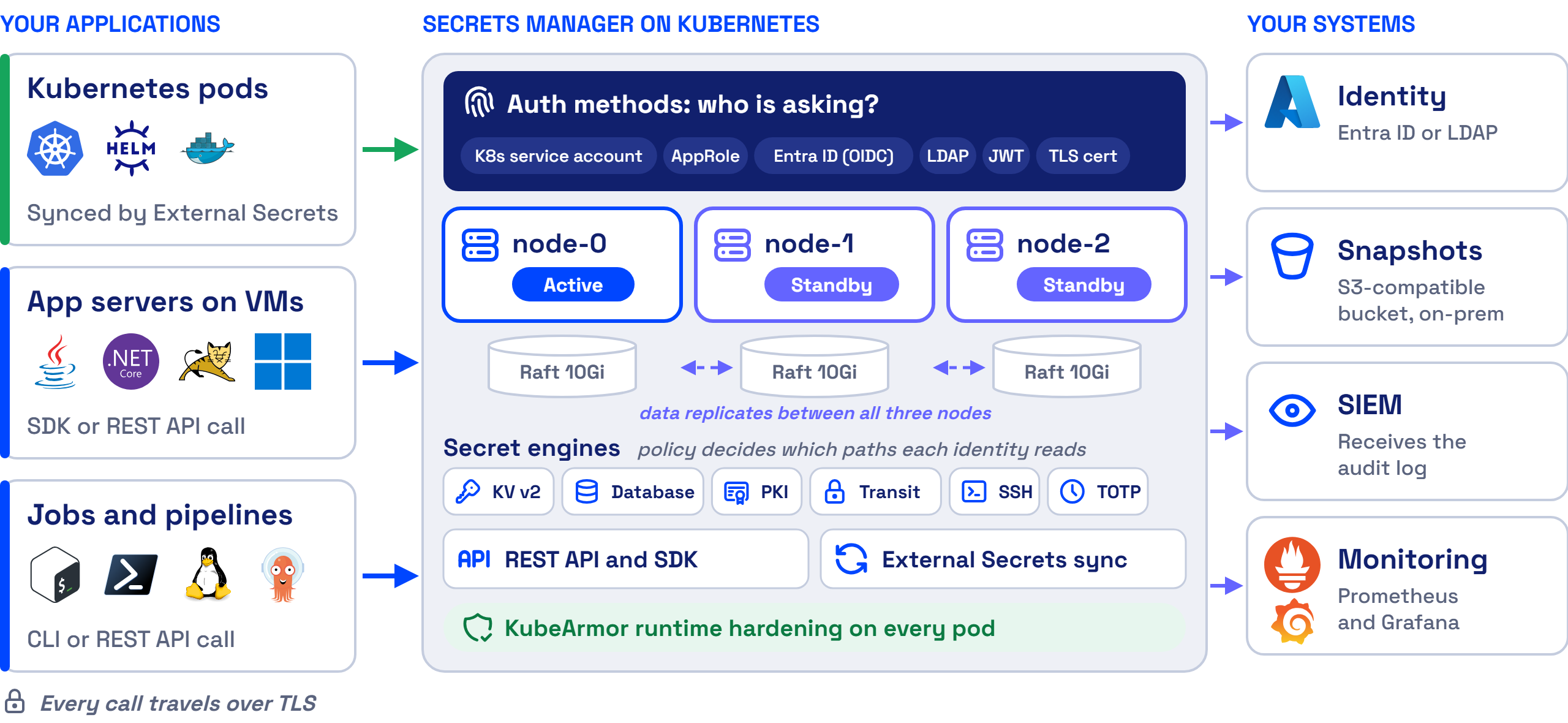The image size is (1568, 723).
Task: Click the Standby badge on node-1
Action: click(832, 284)
